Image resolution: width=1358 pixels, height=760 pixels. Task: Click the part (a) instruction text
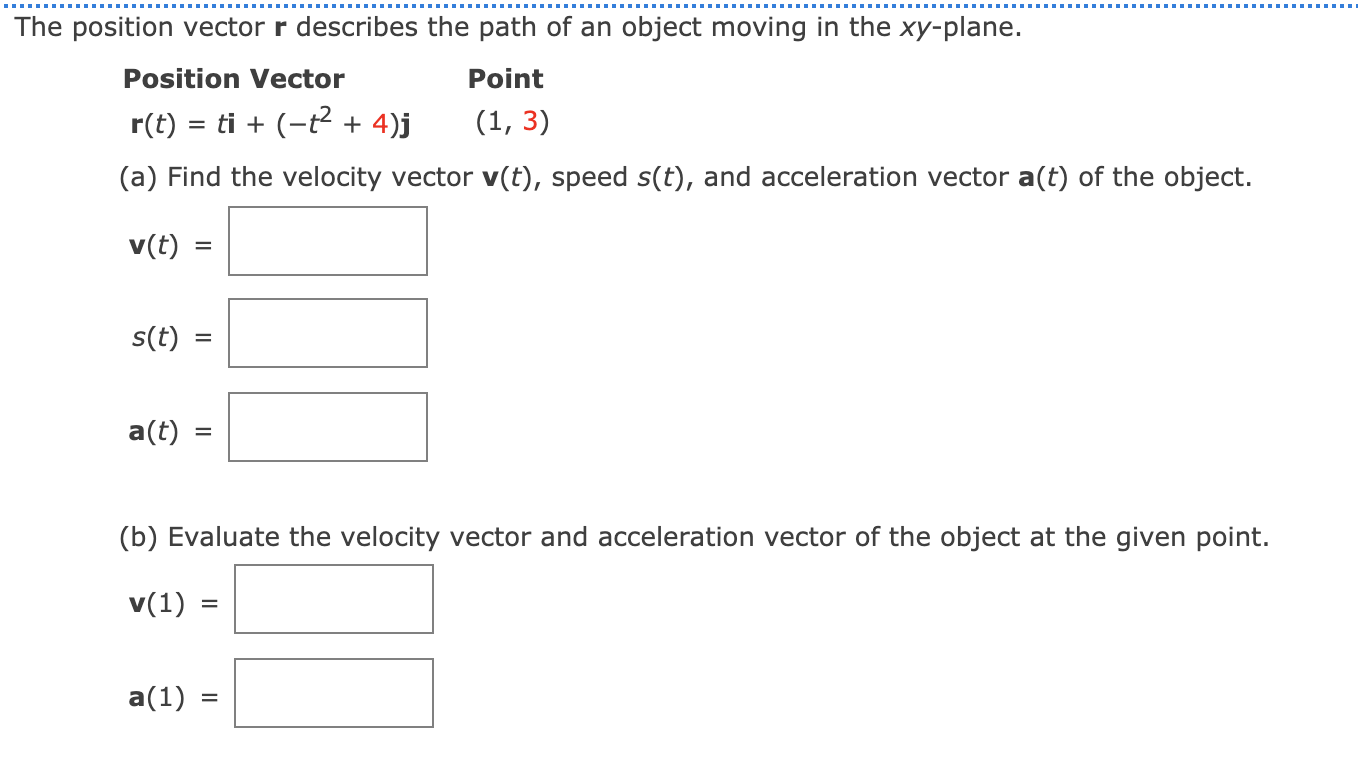[x=683, y=176]
